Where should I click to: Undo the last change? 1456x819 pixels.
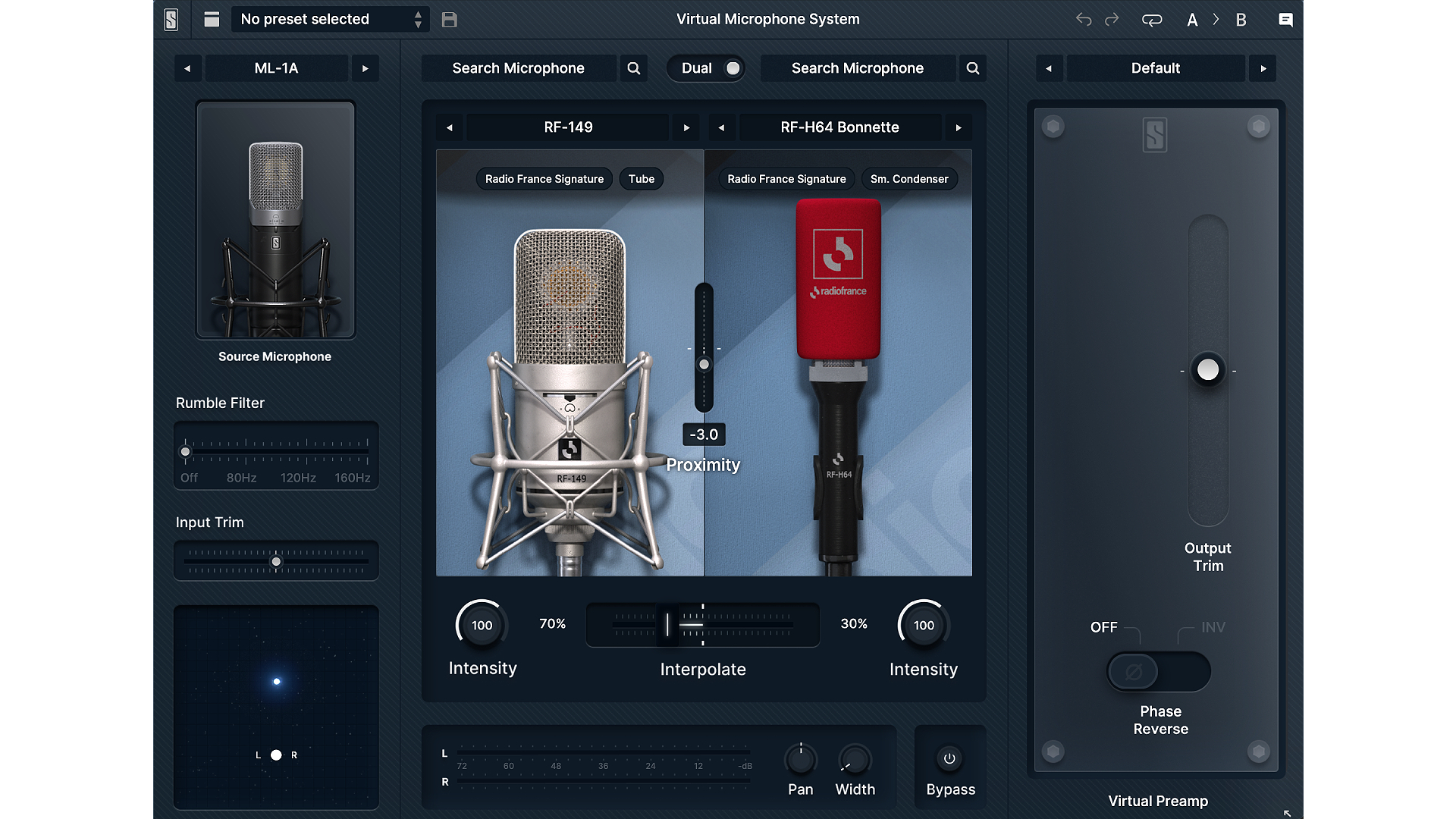coord(1084,20)
